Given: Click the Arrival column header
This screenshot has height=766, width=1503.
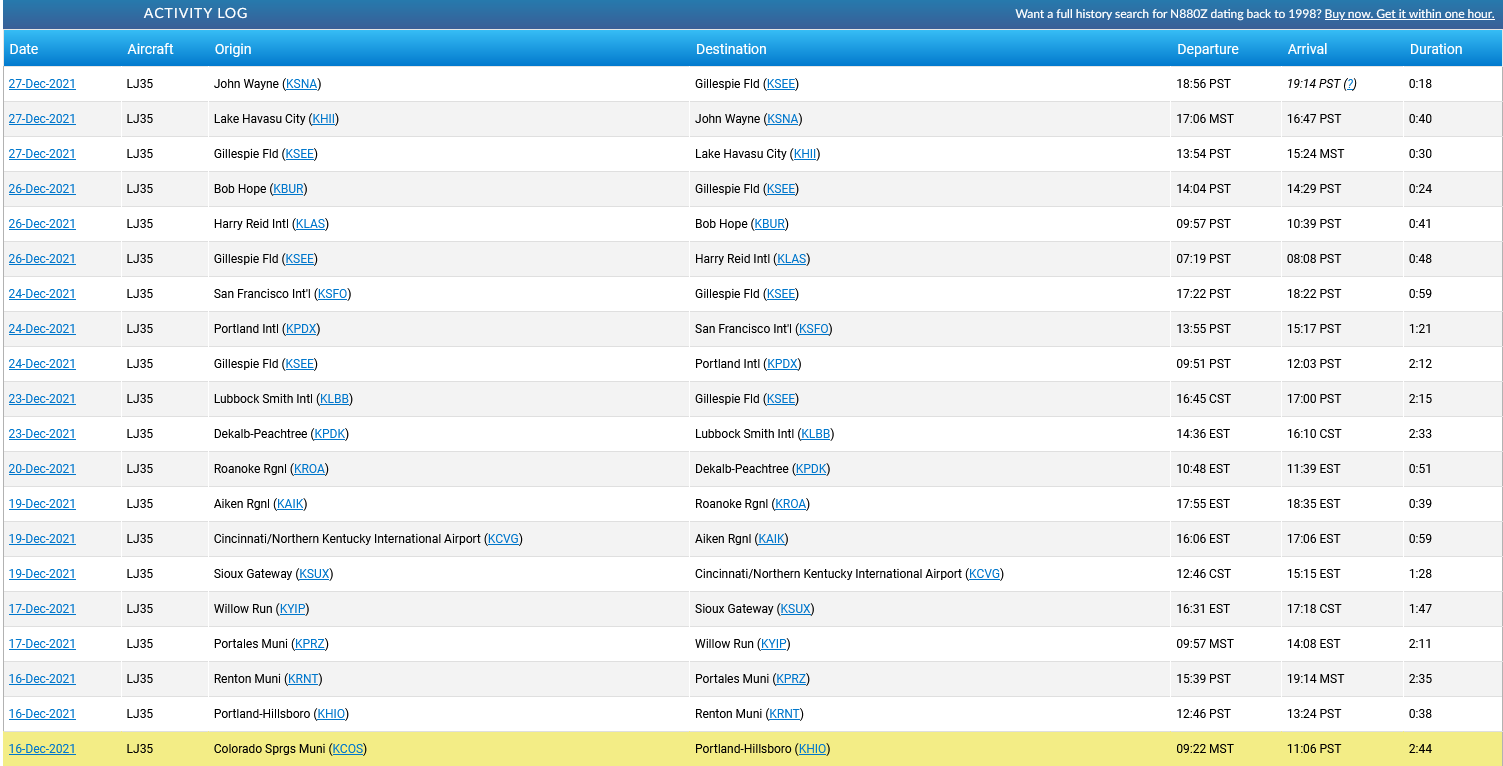Looking at the screenshot, I should click(x=1307, y=49).
